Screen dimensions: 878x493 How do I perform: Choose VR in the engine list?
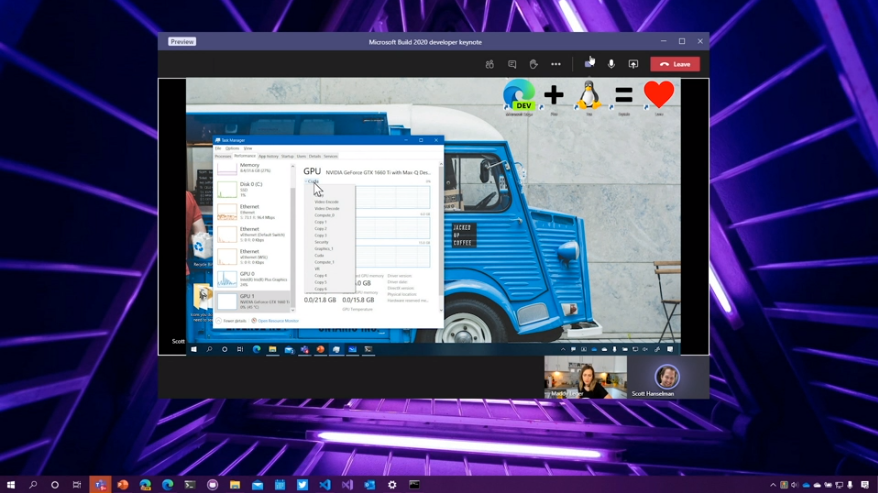point(317,269)
